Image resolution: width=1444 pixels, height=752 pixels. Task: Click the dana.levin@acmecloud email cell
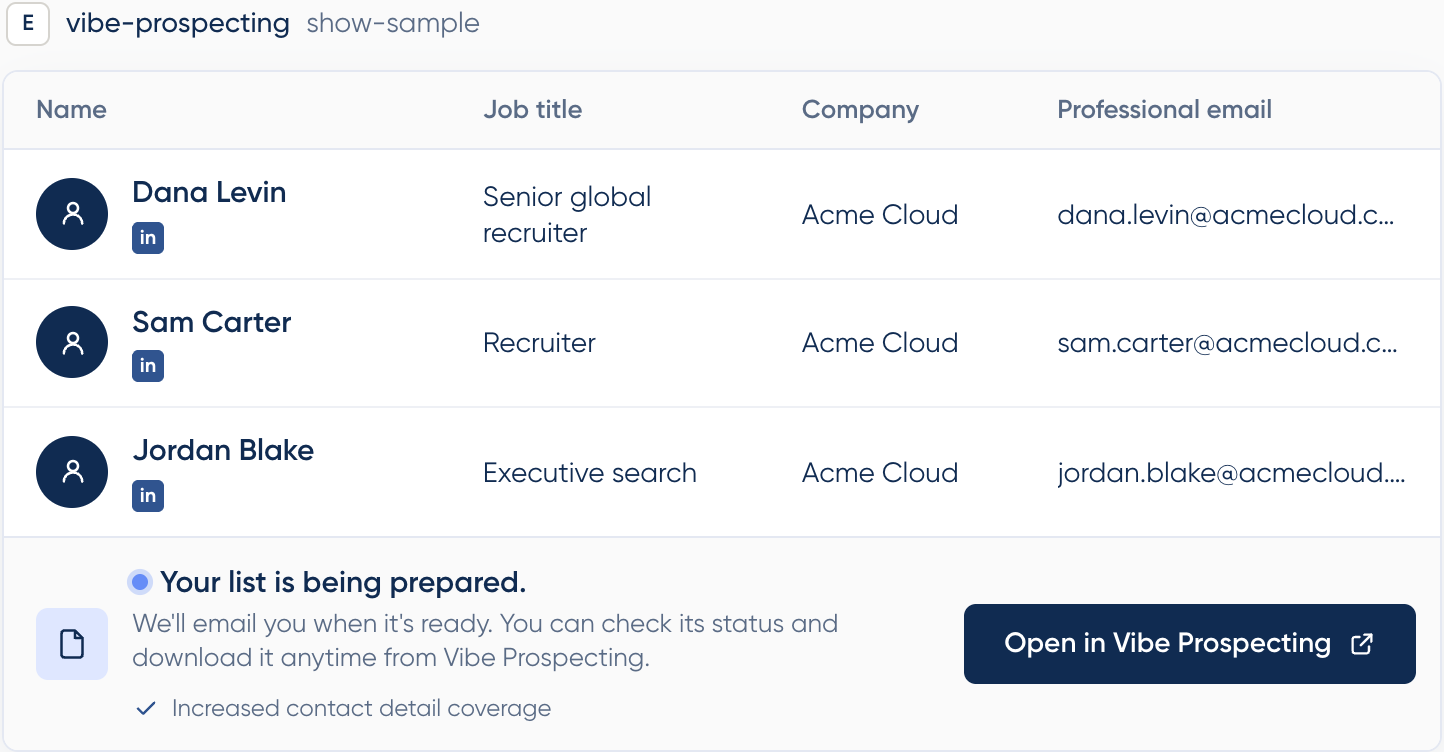1226,215
